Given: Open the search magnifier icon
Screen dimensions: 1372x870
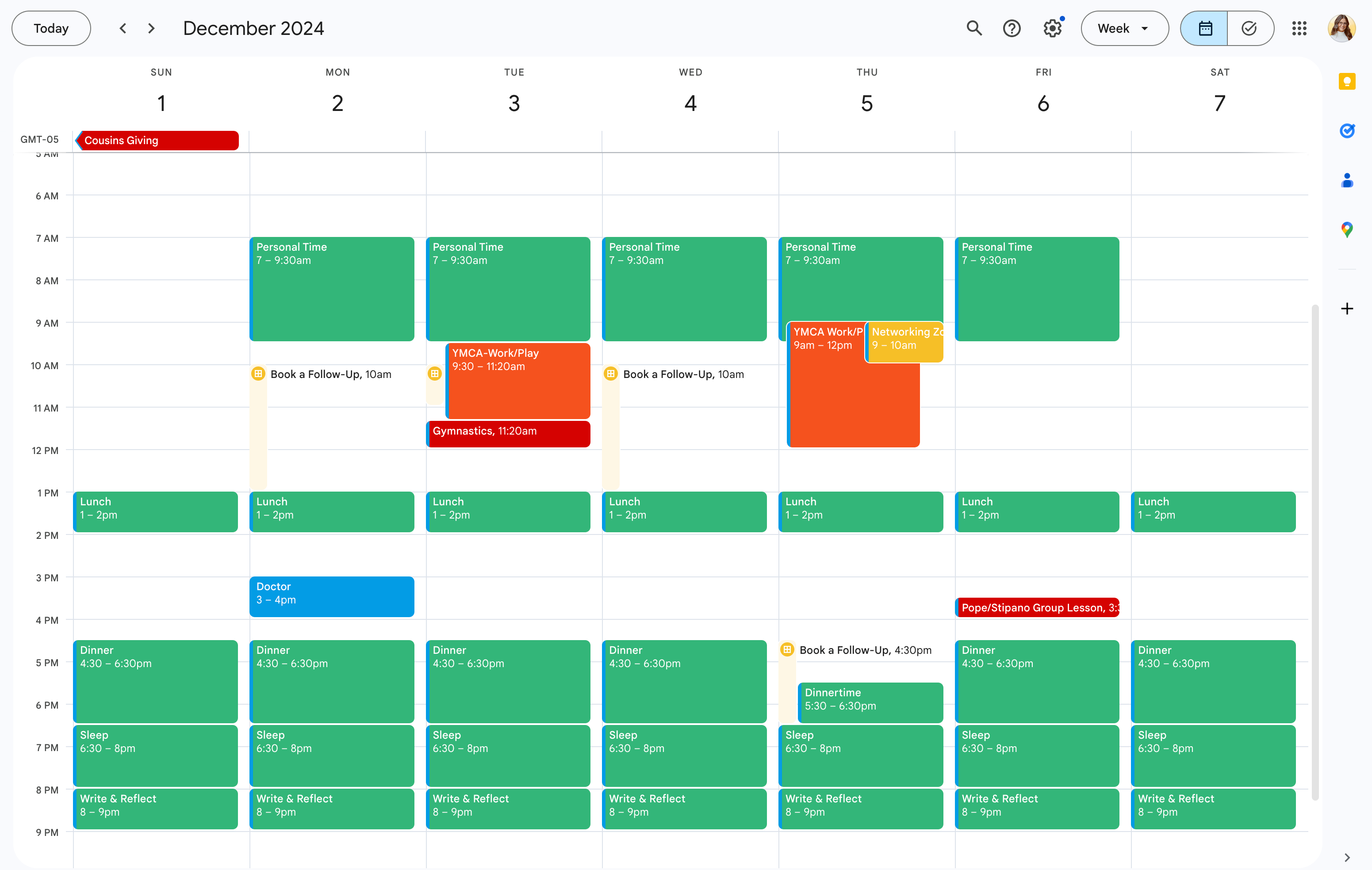Looking at the screenshot, I should point(974,28).
